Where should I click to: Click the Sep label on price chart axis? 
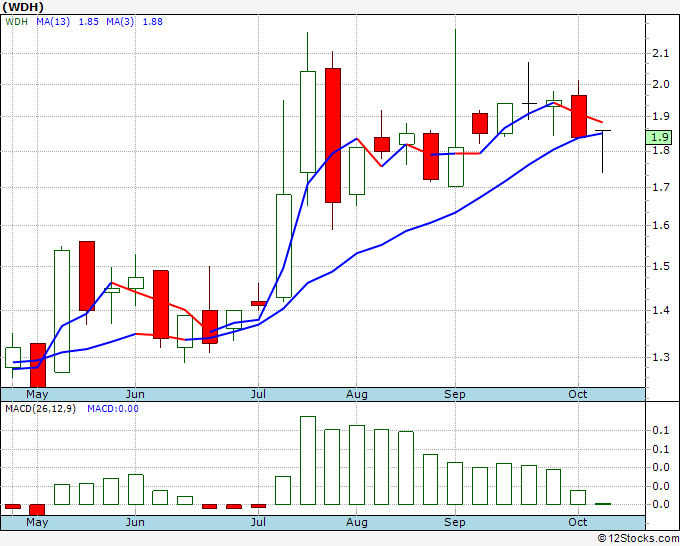tap(455, 395)
